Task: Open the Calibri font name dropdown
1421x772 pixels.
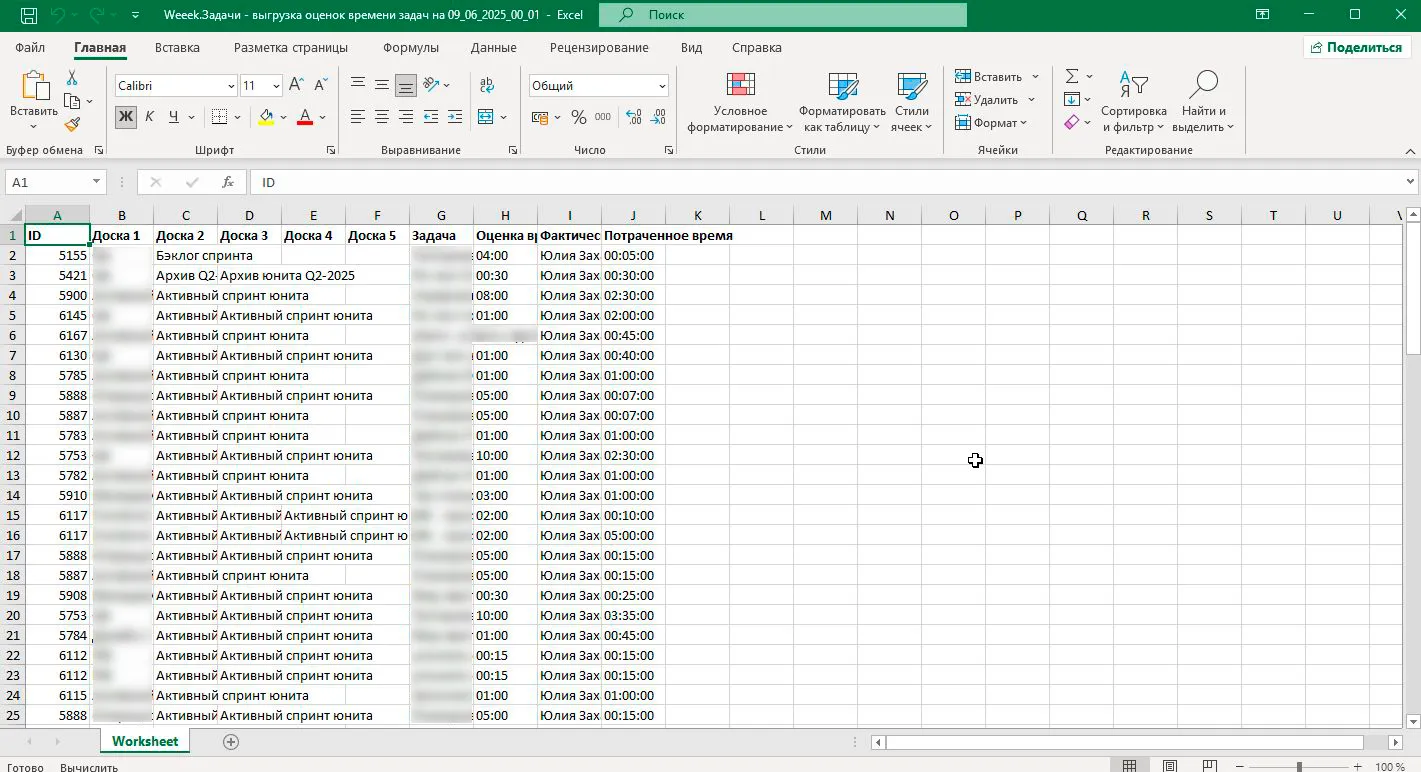Action: [x=232, y=87]
